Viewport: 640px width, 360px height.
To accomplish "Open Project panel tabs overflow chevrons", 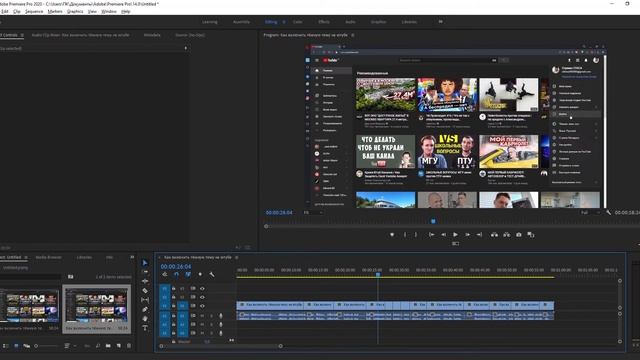I will pyautogui.click(x=132, y=258).
